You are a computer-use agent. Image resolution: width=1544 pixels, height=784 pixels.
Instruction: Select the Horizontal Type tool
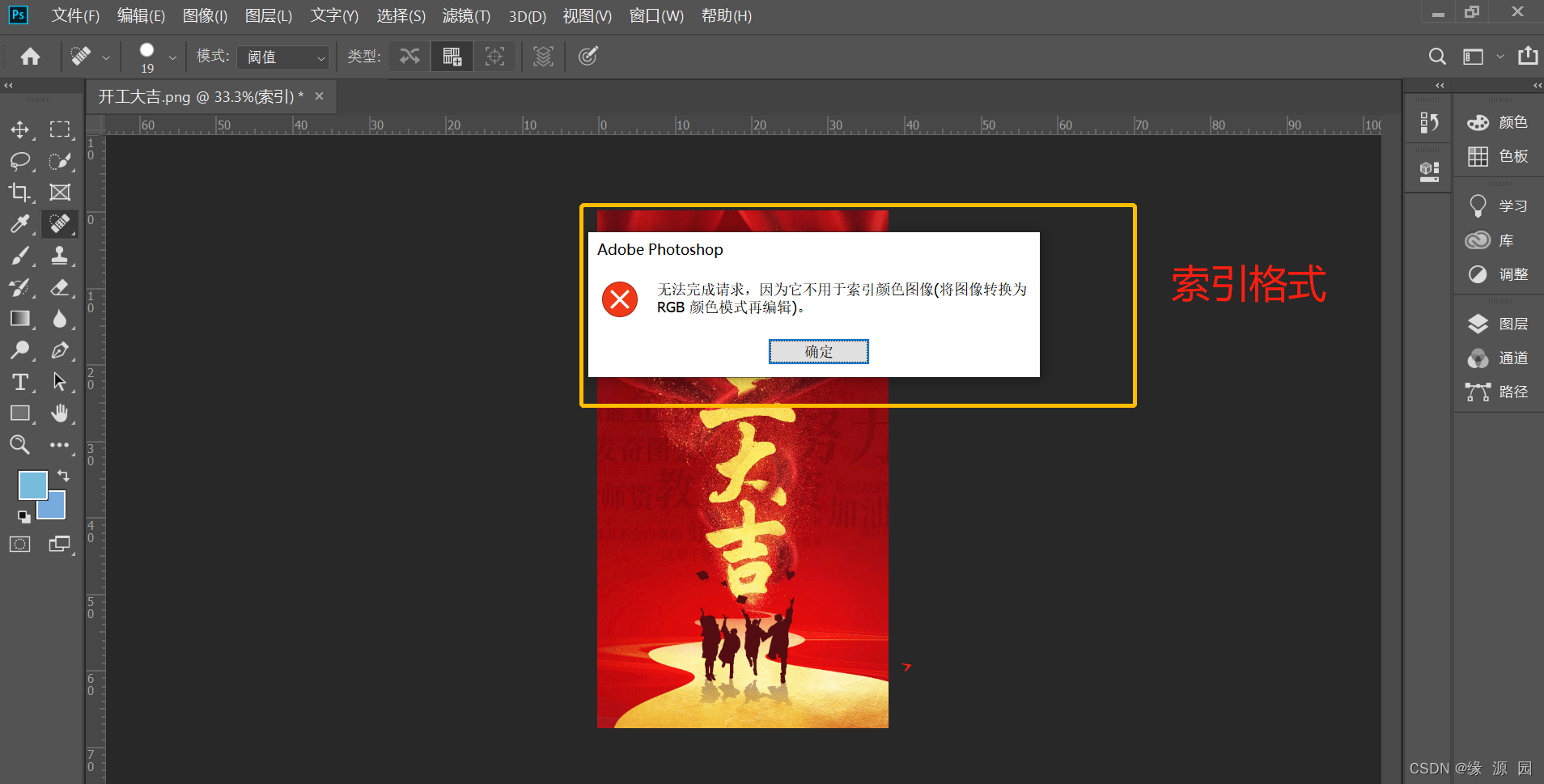20,382
